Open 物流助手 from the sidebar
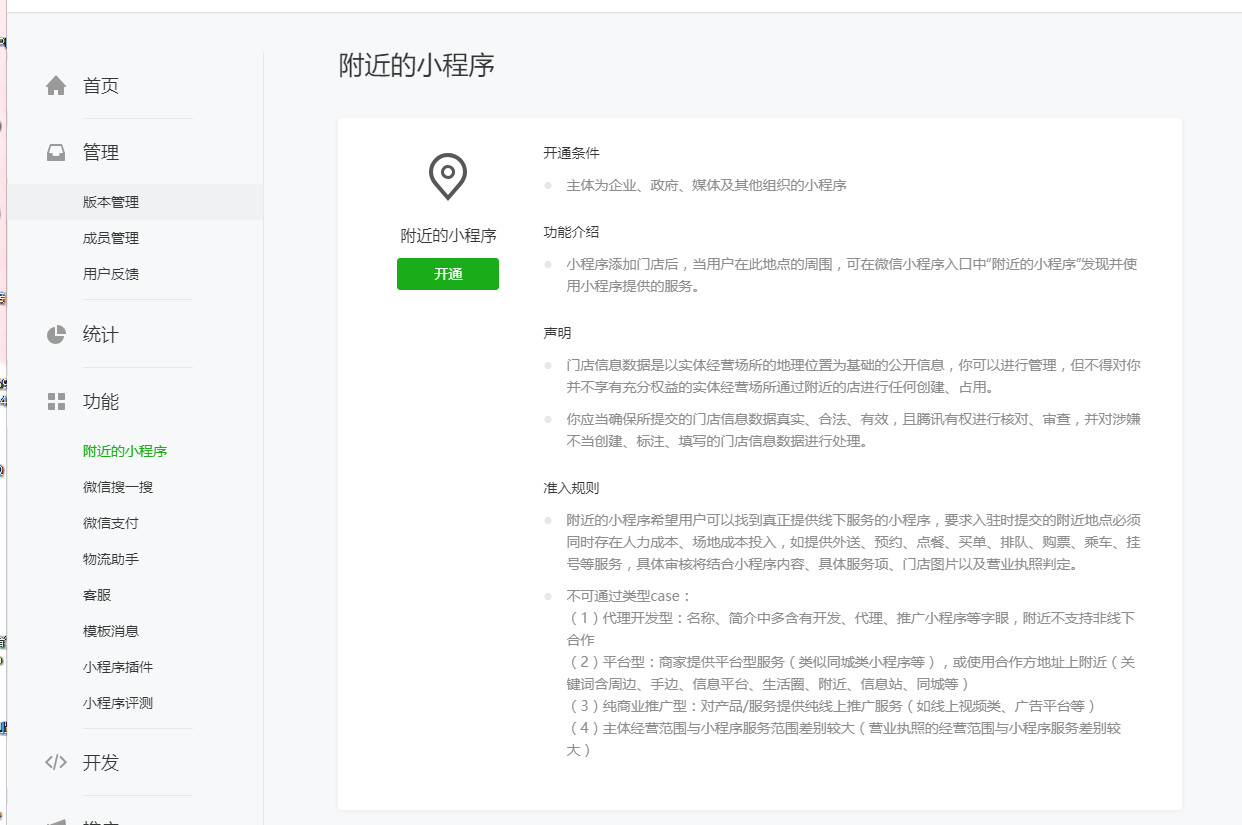This screenshot has height=825, width=1242. click(x=111, y=559)
